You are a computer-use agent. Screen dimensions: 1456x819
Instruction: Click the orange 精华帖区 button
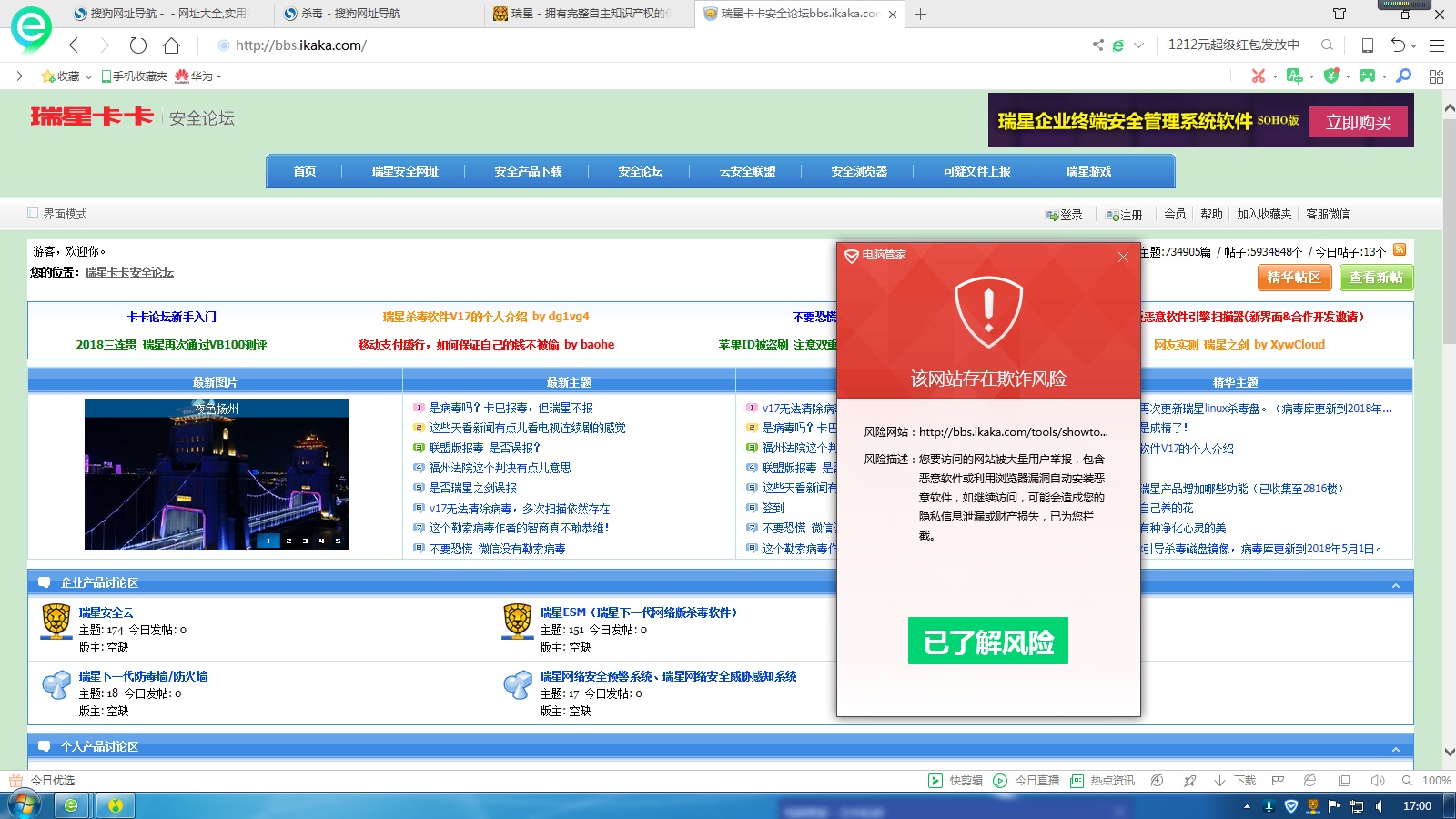(x=1294, y=278)
